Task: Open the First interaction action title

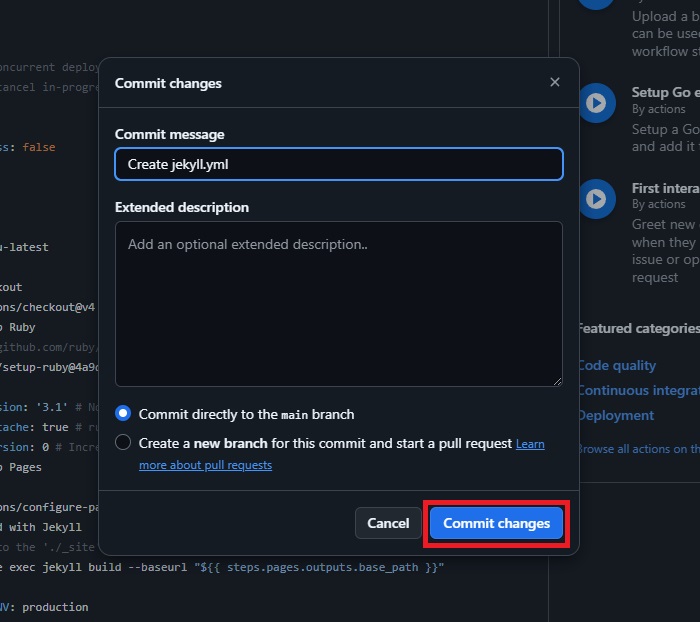Action: click(x=665, y=188)
